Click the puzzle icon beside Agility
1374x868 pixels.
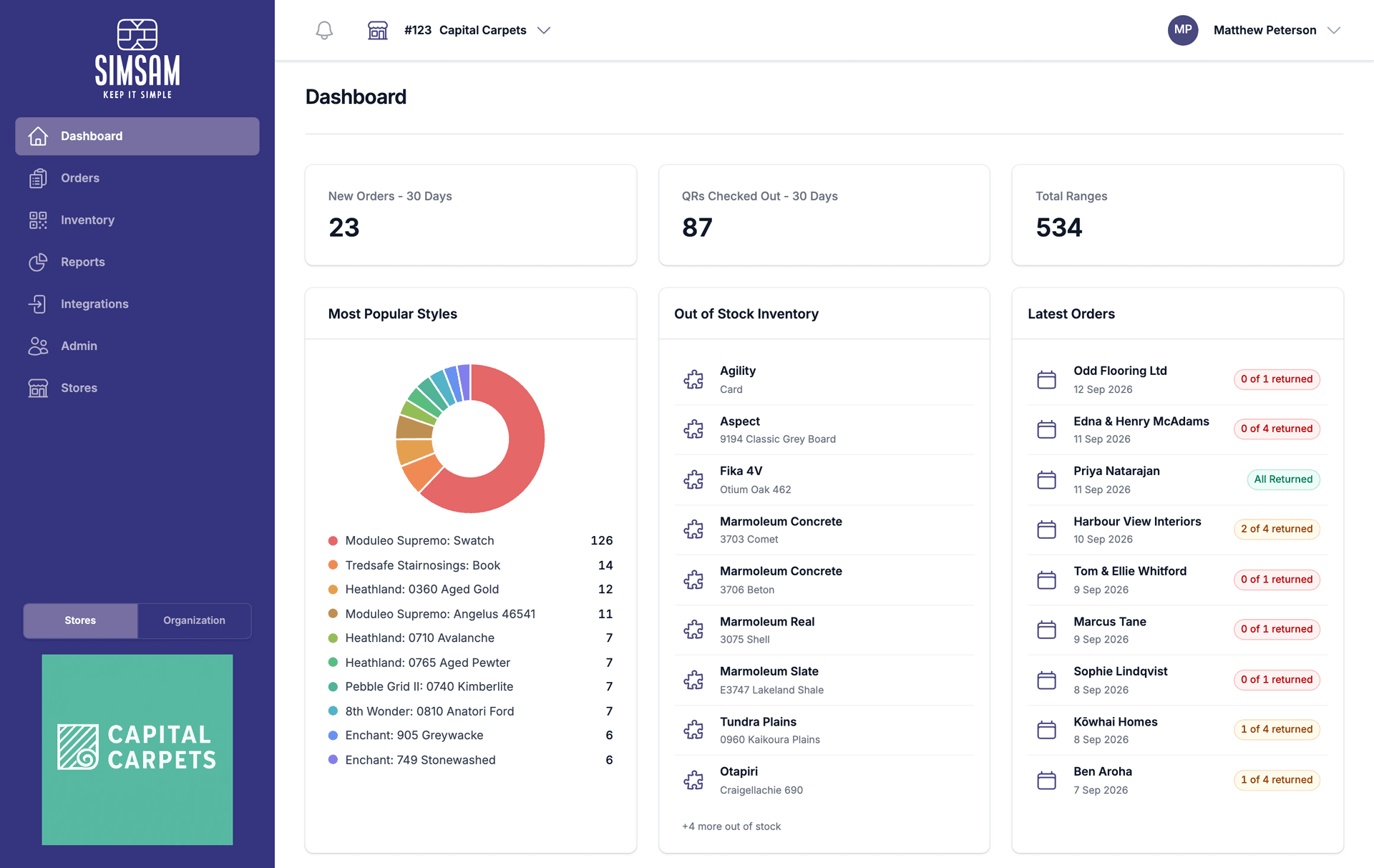point(693,379)
